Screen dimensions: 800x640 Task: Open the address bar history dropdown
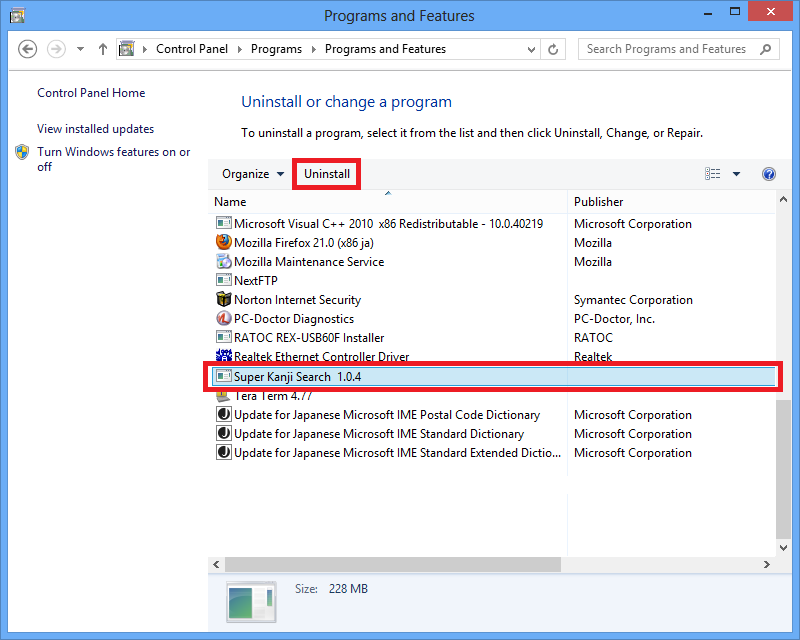(x=531, y=49)
